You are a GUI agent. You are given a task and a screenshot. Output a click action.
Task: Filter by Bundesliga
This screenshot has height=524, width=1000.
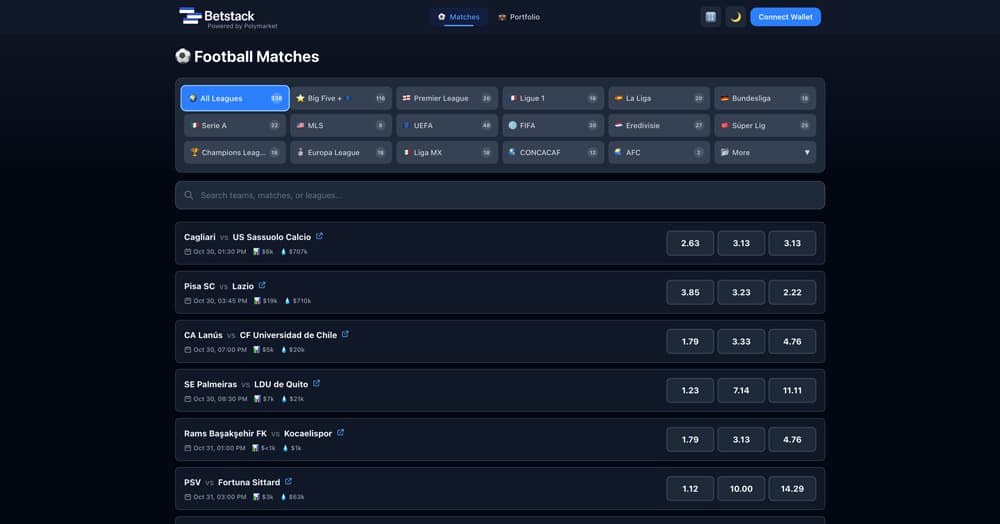(x=765, y=98)
